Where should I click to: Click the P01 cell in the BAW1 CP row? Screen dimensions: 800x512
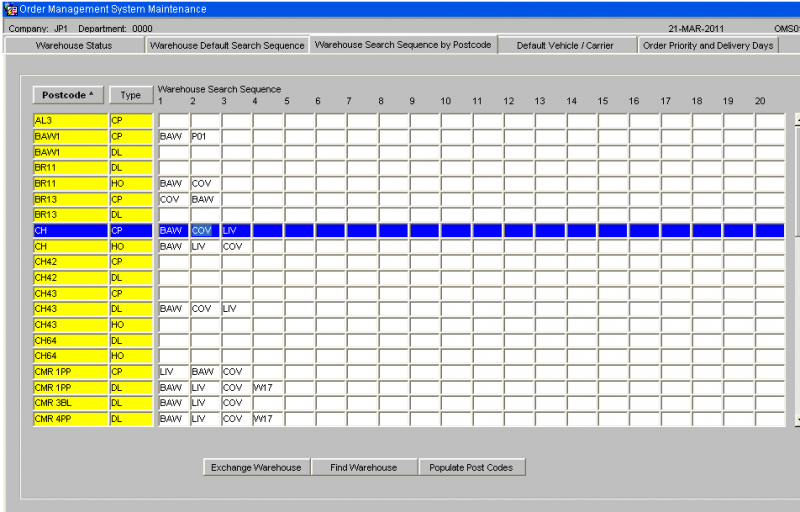pyautogui.click(x=205, y=136)
